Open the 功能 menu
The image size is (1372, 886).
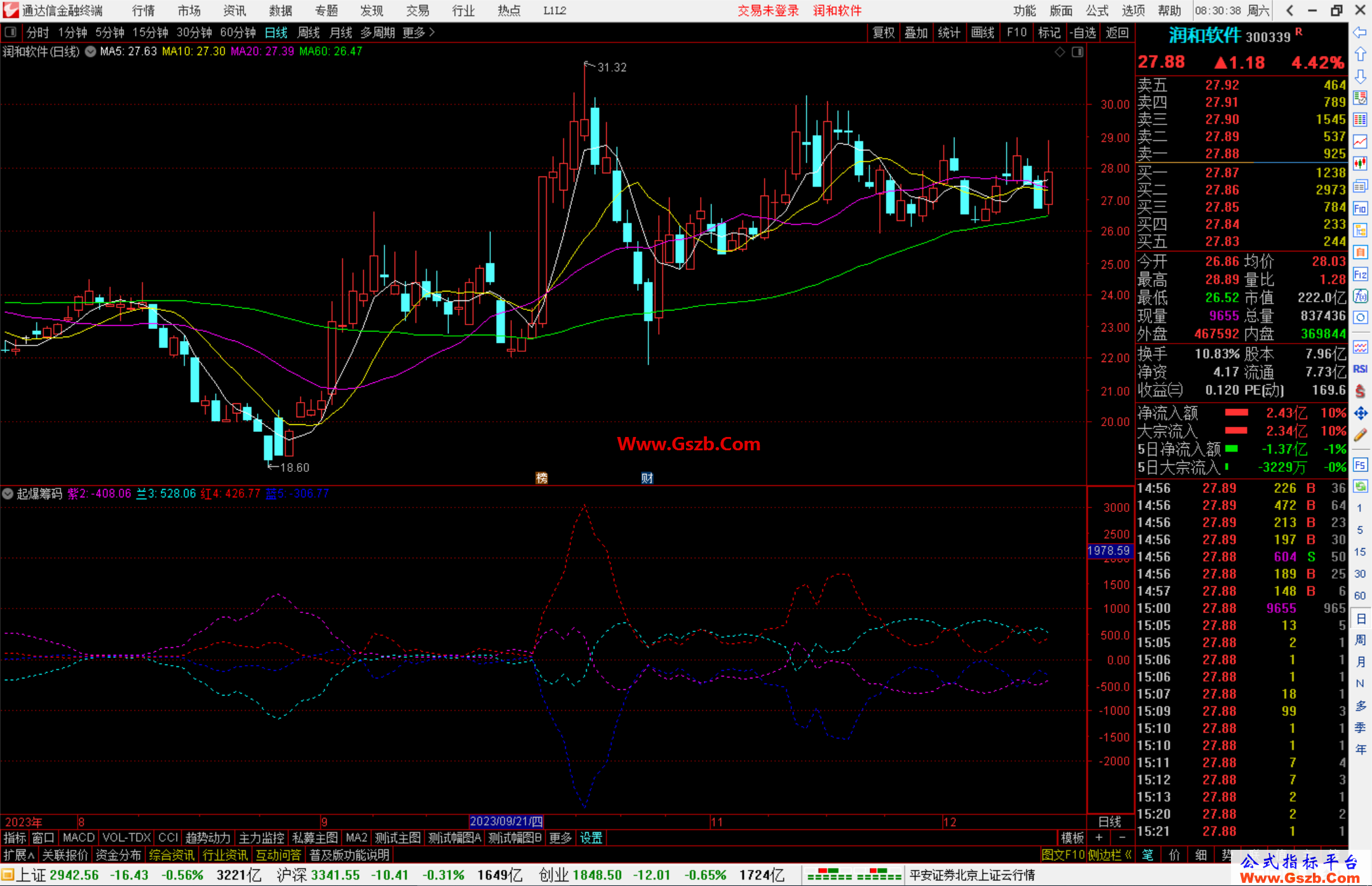tap(1025, 11)
